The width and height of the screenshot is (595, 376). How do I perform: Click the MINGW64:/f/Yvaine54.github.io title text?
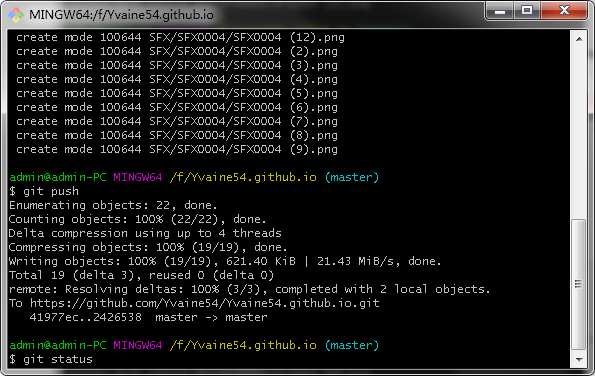(121, 15)
